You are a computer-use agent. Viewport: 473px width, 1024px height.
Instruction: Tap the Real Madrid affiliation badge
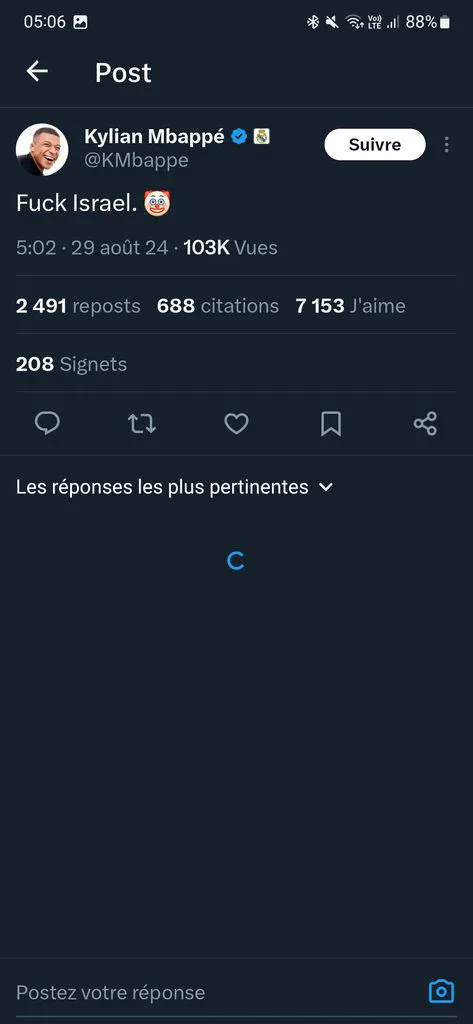pos(261,136)
